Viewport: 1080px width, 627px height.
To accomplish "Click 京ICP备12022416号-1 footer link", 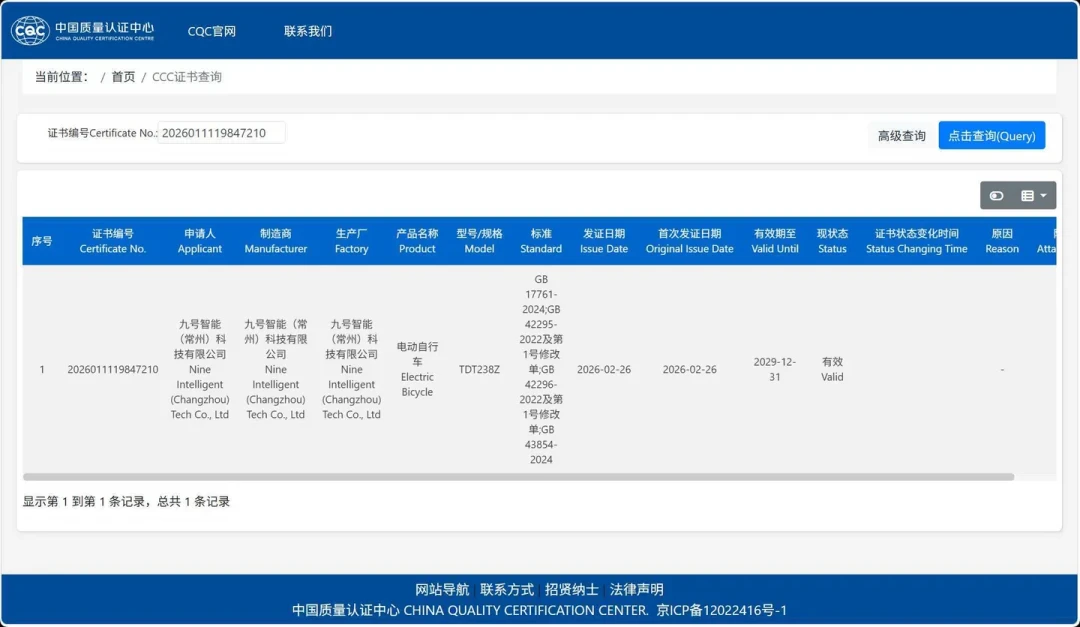I will (x=721, y=610).
